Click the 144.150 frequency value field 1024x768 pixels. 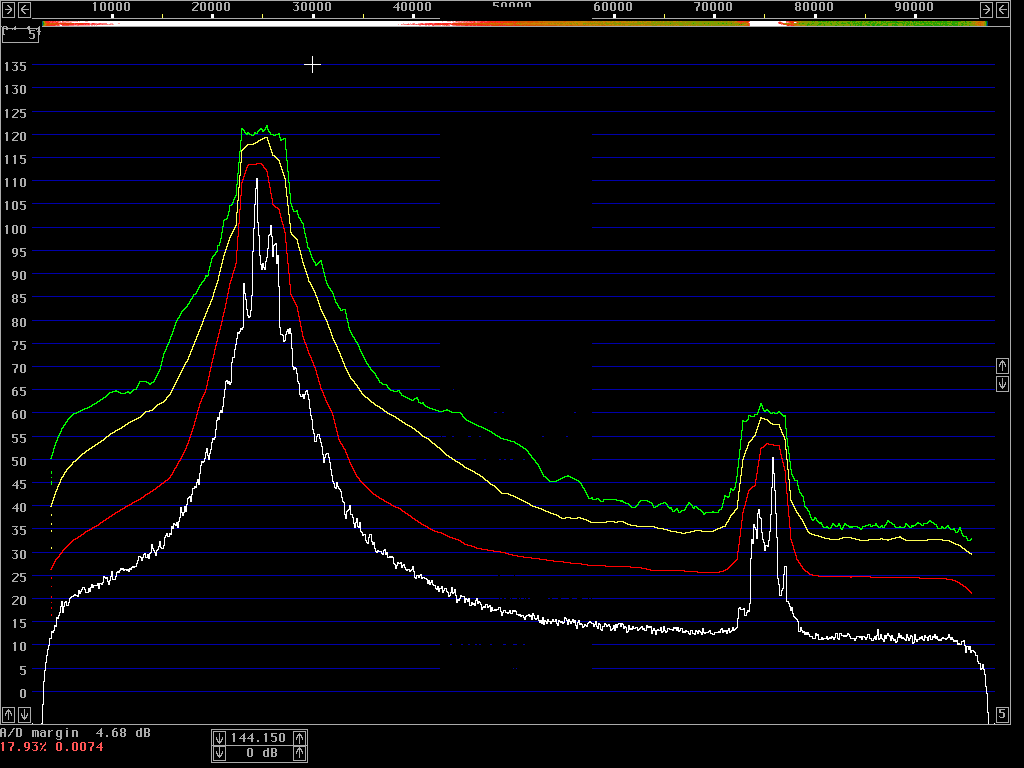[x=259, y=738]
